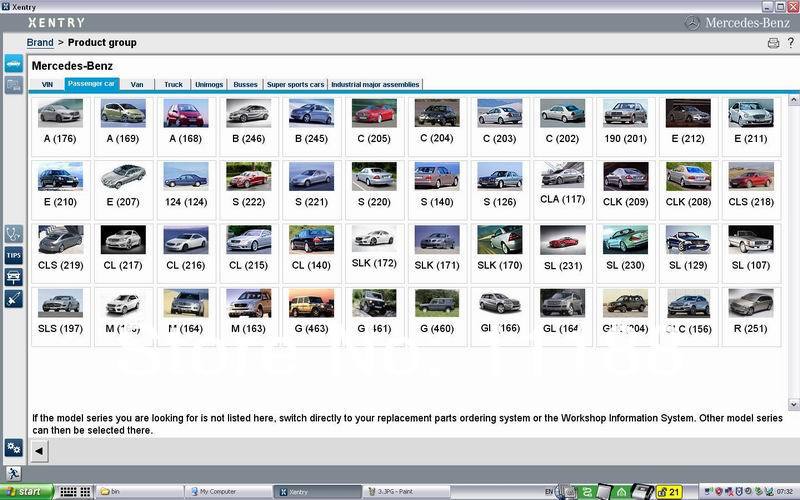This screenshot has width=800, height=500.
Task: Choose E (211) vehicle tile
Action: pyautogui.click(x=751, y=127)
